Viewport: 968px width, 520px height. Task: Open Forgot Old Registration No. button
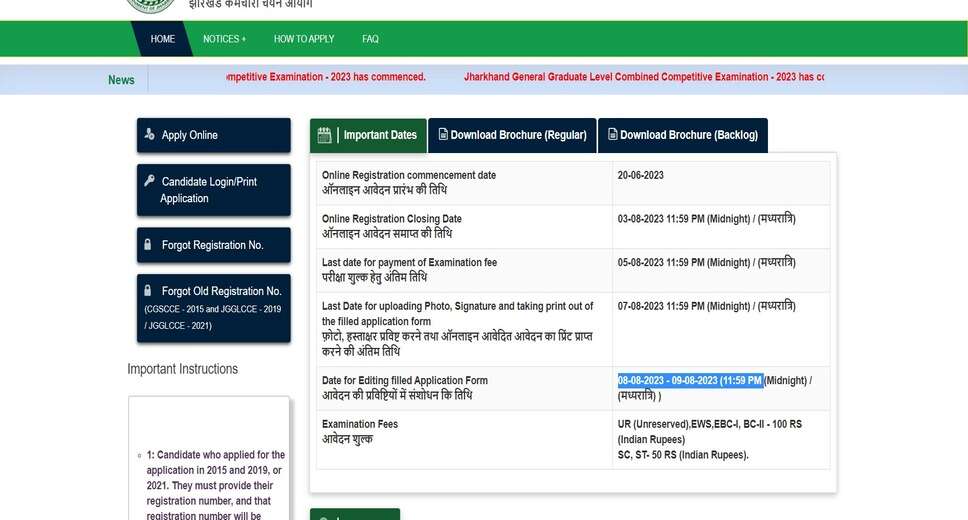(x=214, y=308)
